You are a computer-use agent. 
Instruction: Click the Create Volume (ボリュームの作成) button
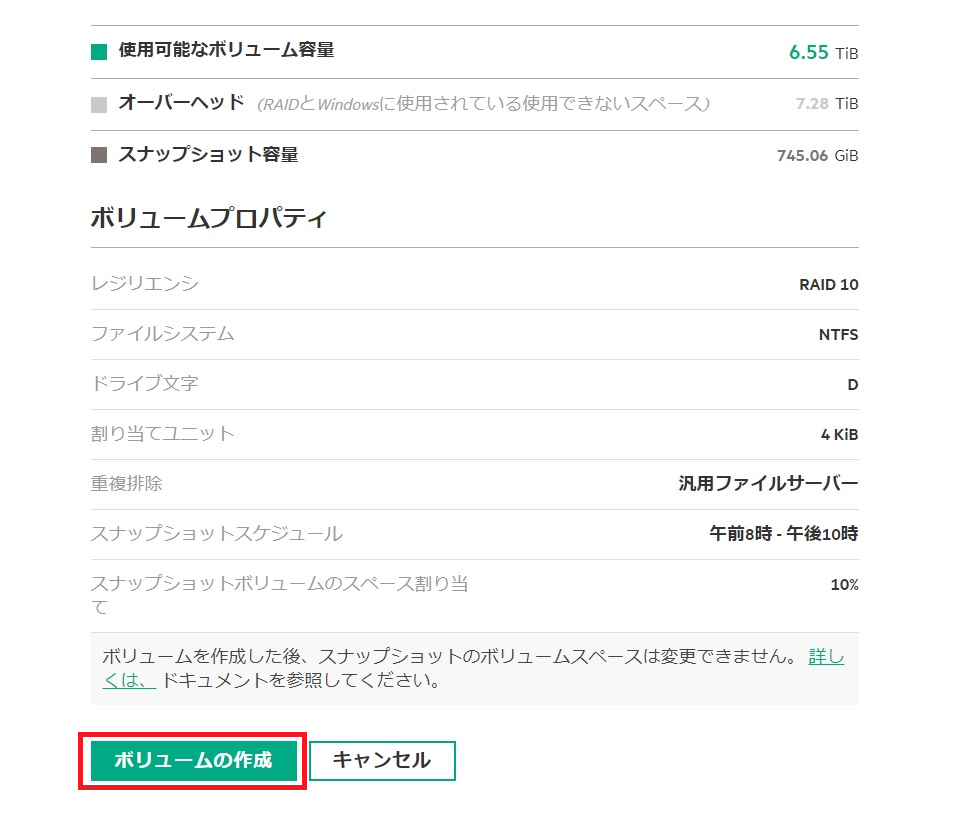pyautogui.click(x=193, y=760)
